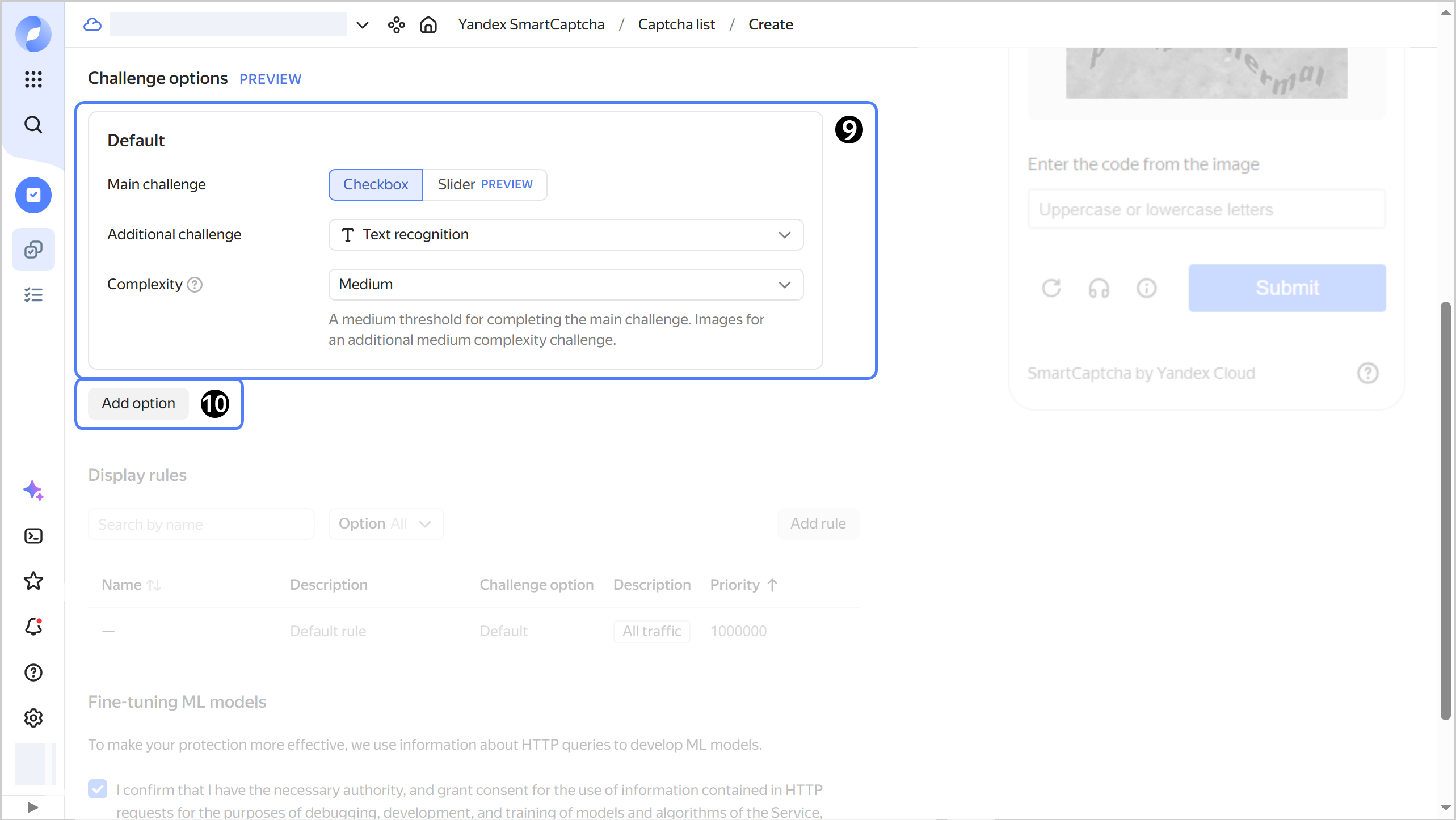Open the all services grid icon
The image size is (1456, 820).
(x=33, y=79)
